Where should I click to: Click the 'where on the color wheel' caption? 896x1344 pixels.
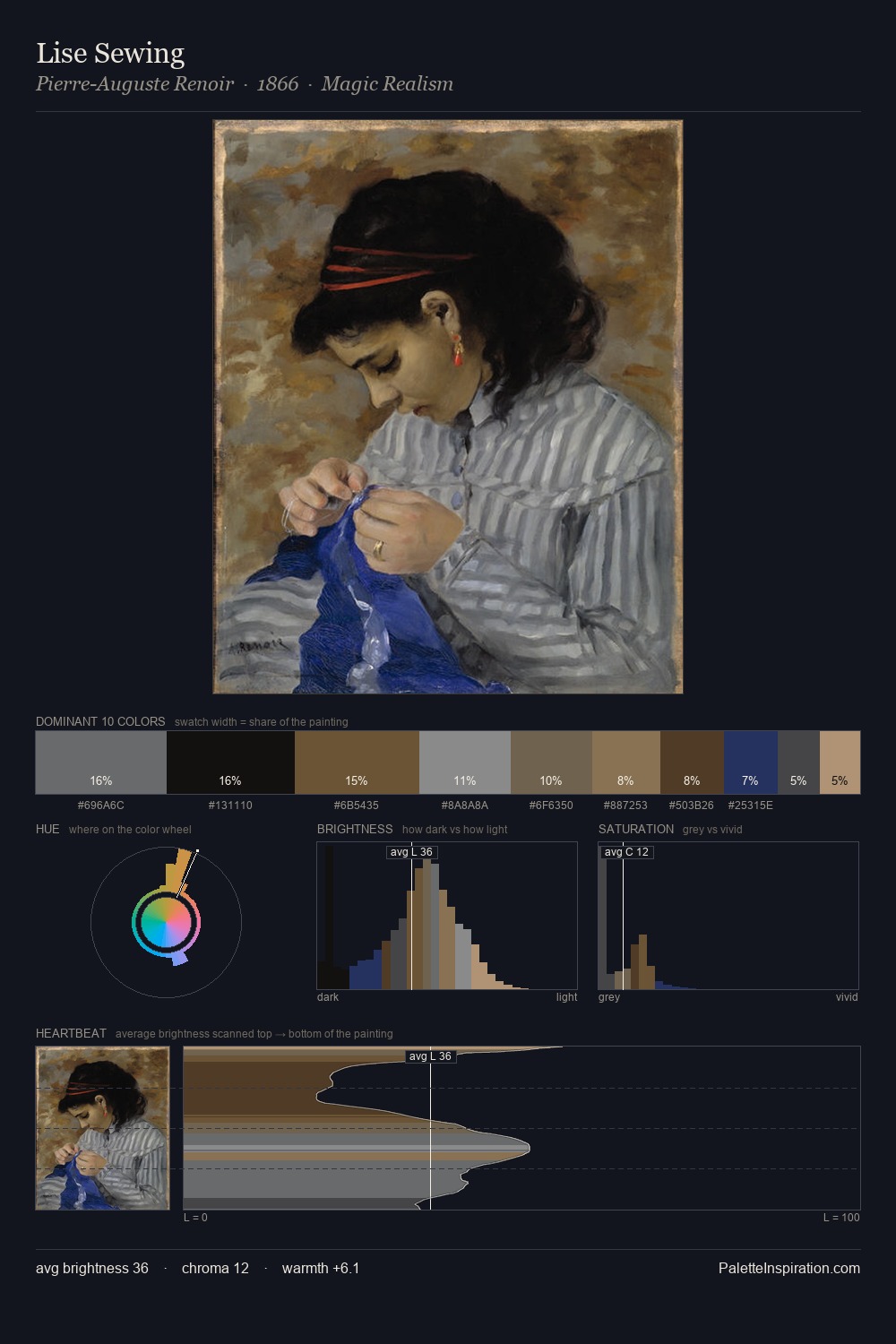(130, 830)
